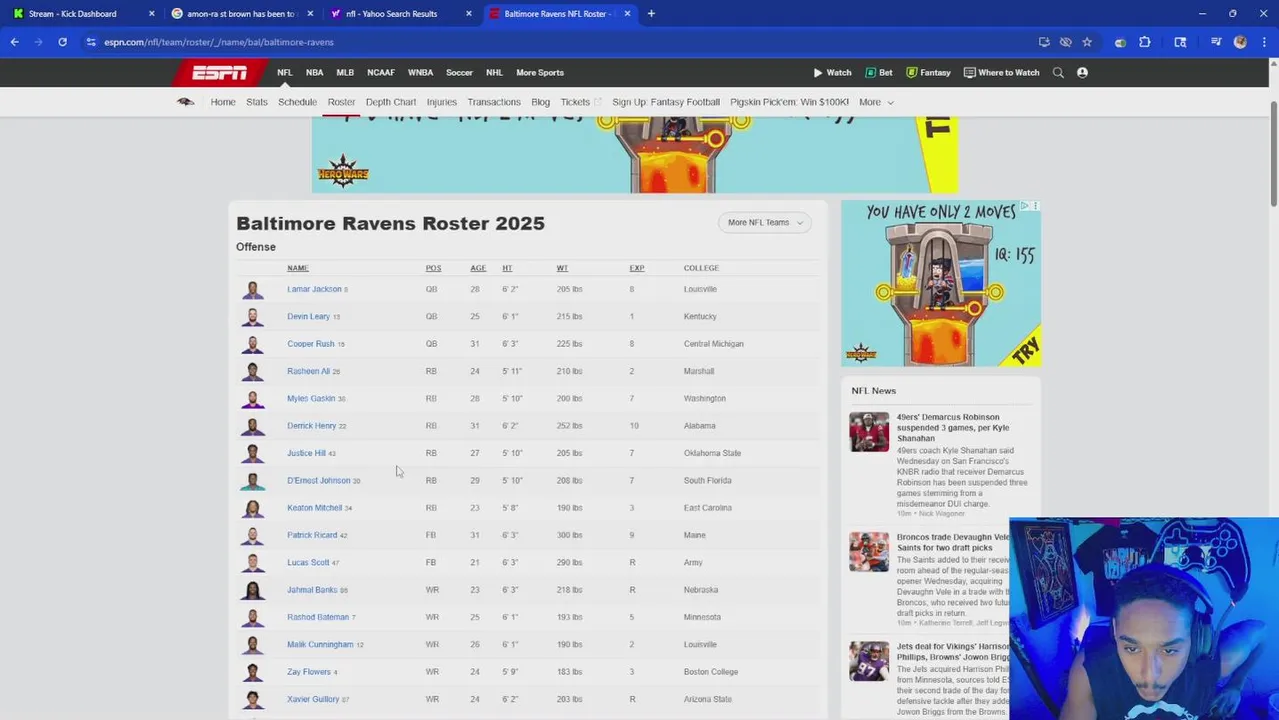Open a new tab with the plus icon
Viewport: 1279px width, 720px height.
651,14
